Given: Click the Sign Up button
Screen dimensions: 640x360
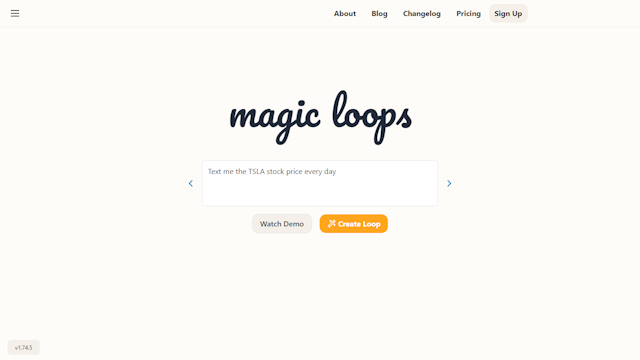Looking at the screenshot, I should pos(508,13).
